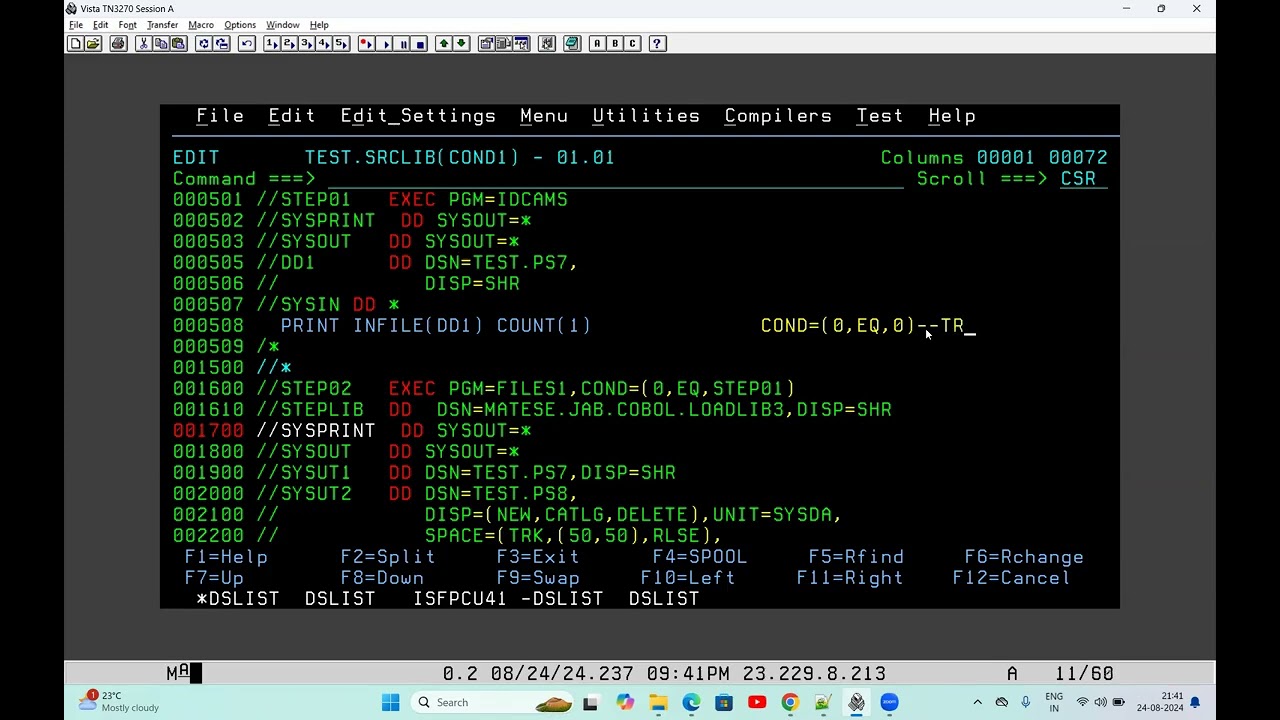Open ISPF Menu action bar item

[x=544, y=116]
